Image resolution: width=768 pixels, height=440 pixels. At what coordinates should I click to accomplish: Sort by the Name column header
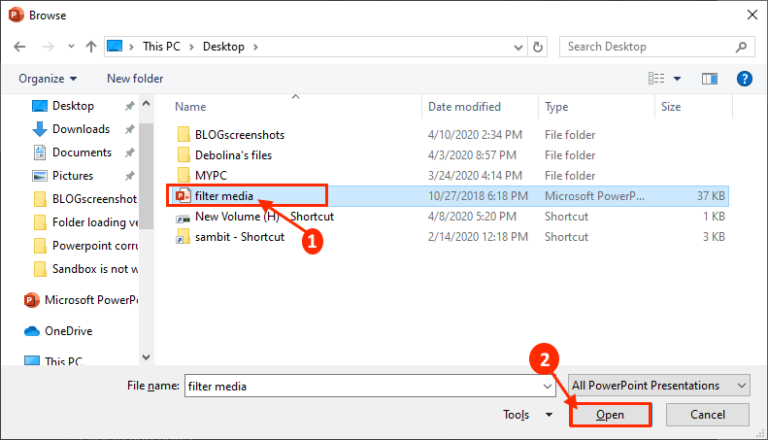(x=191, y=107)
